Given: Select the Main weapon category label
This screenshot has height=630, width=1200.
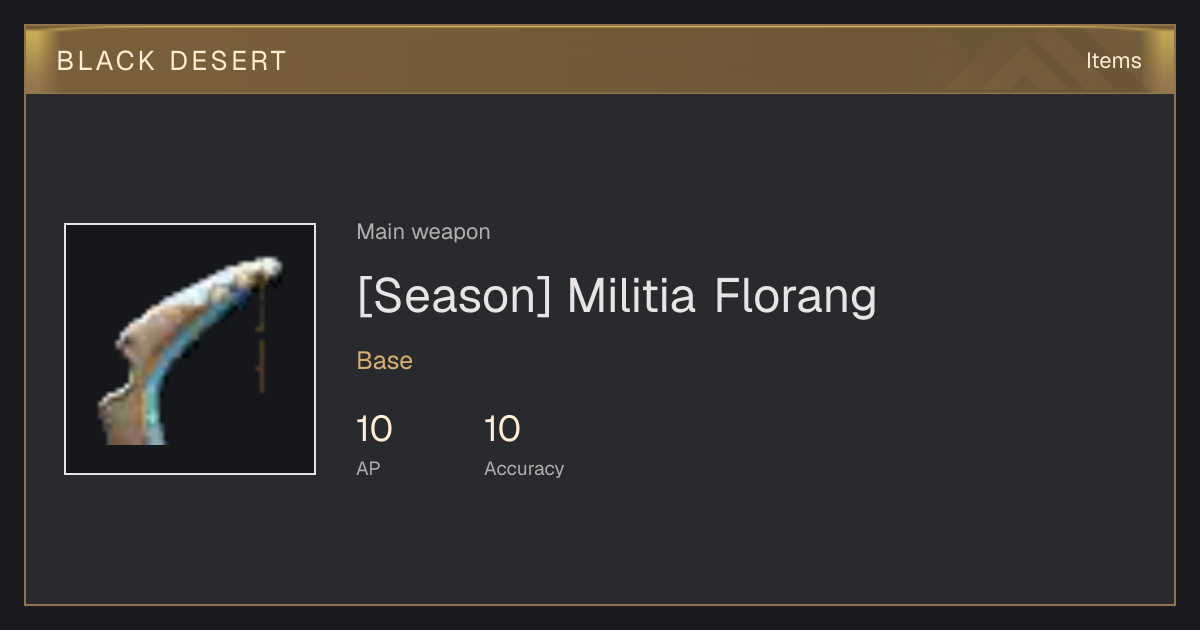Looking at the screenshot, I should pyautogui.click(x=423, y=232).
